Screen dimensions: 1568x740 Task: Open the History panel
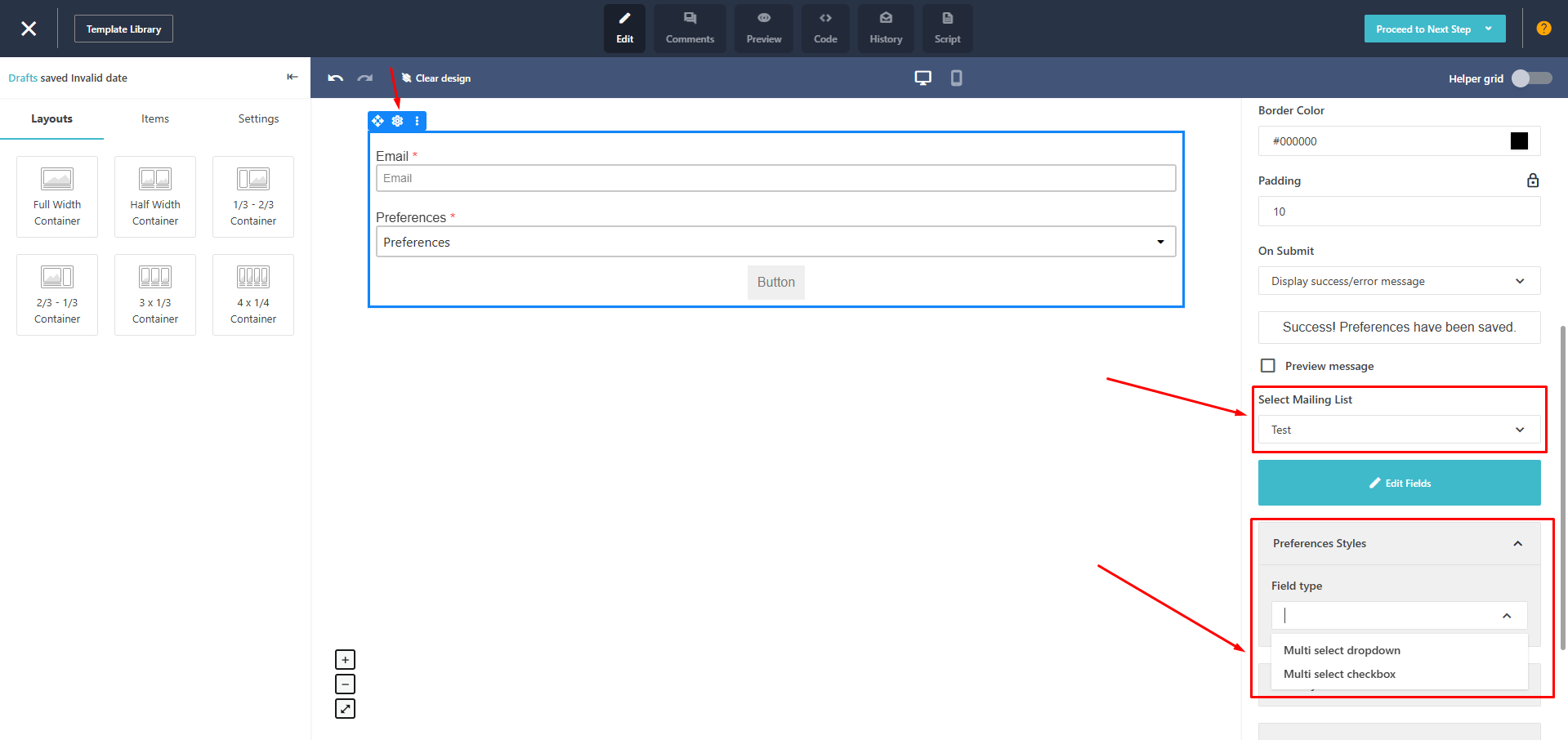coord(886,29)
